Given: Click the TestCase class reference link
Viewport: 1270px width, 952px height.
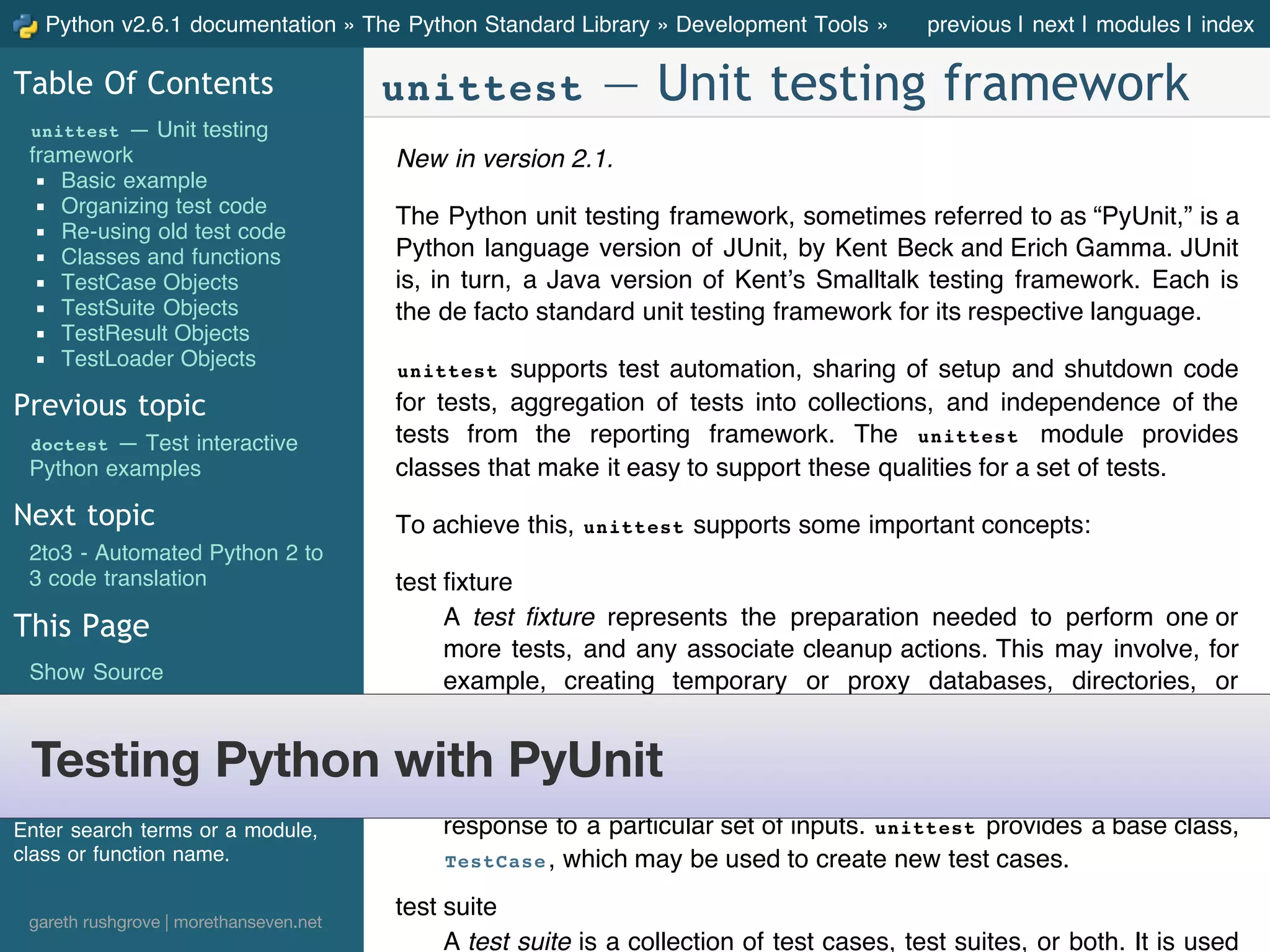Looking at the screenshot, I should [495, 862].
